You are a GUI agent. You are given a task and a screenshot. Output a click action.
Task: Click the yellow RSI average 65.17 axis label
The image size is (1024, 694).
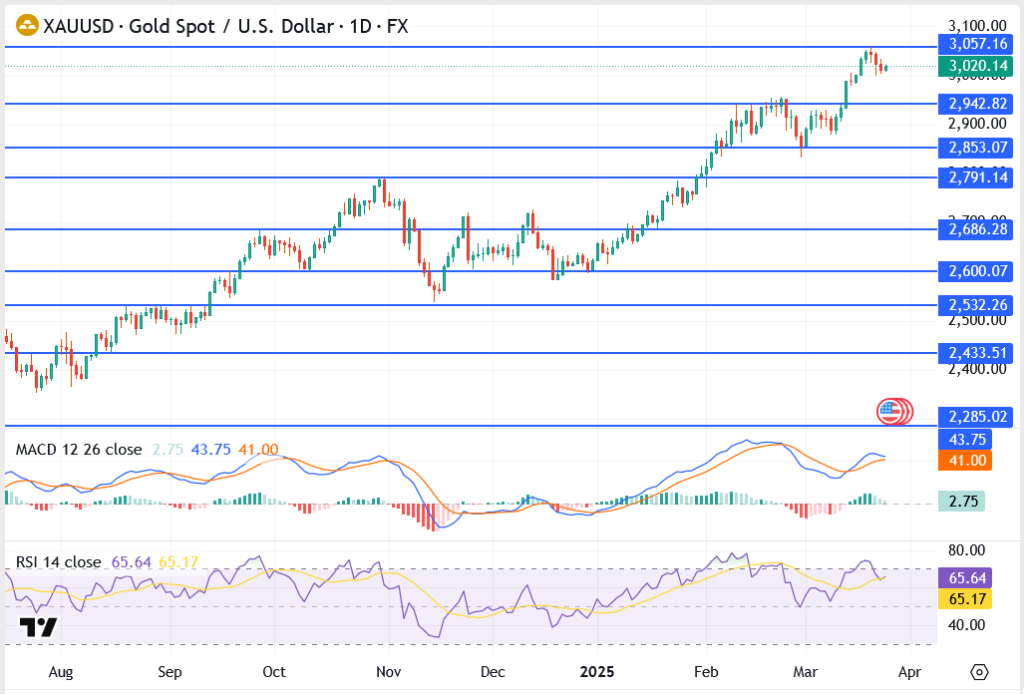[x=964, y=598]
